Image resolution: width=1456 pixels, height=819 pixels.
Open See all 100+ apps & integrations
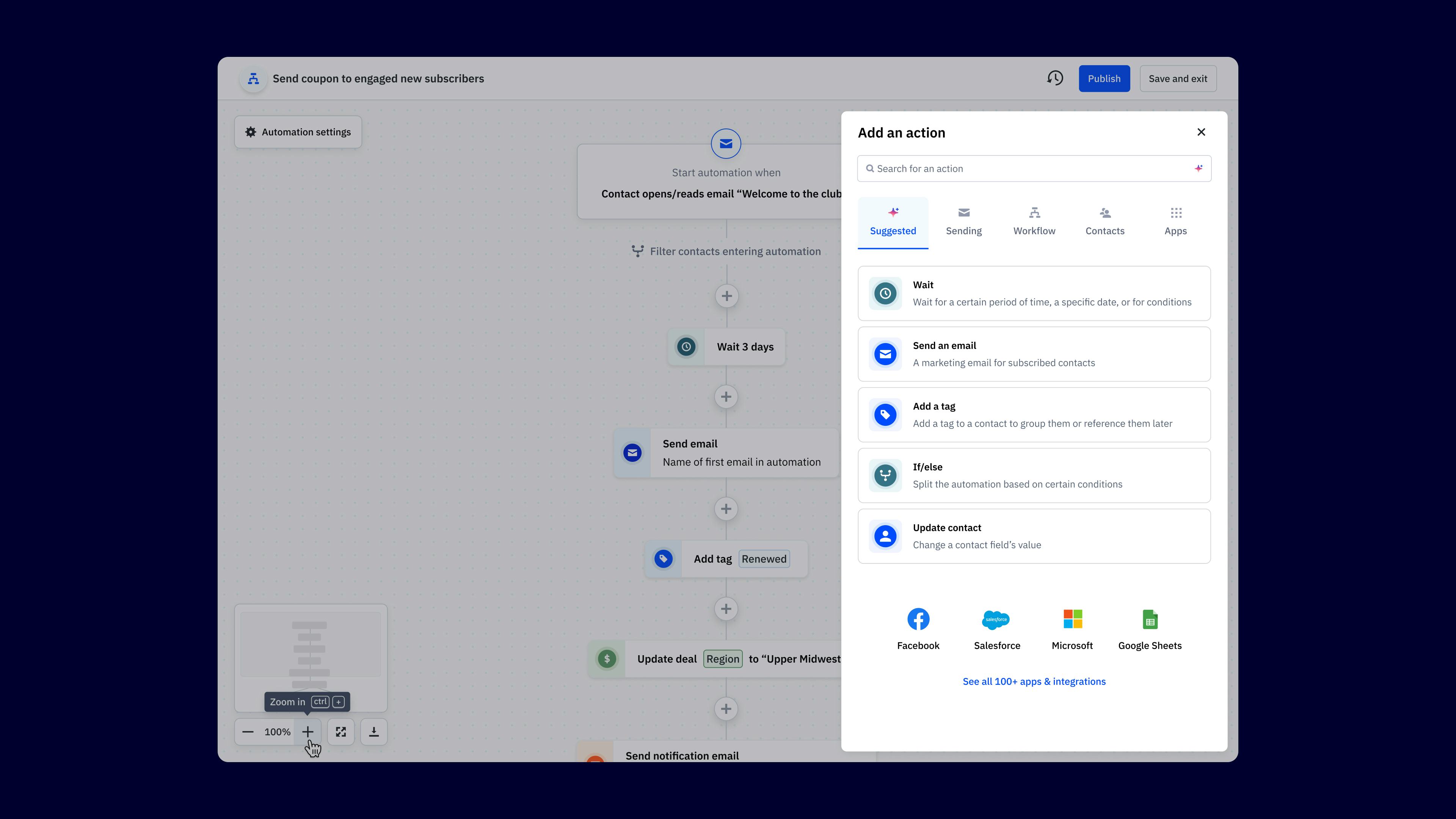(1033, 681)
